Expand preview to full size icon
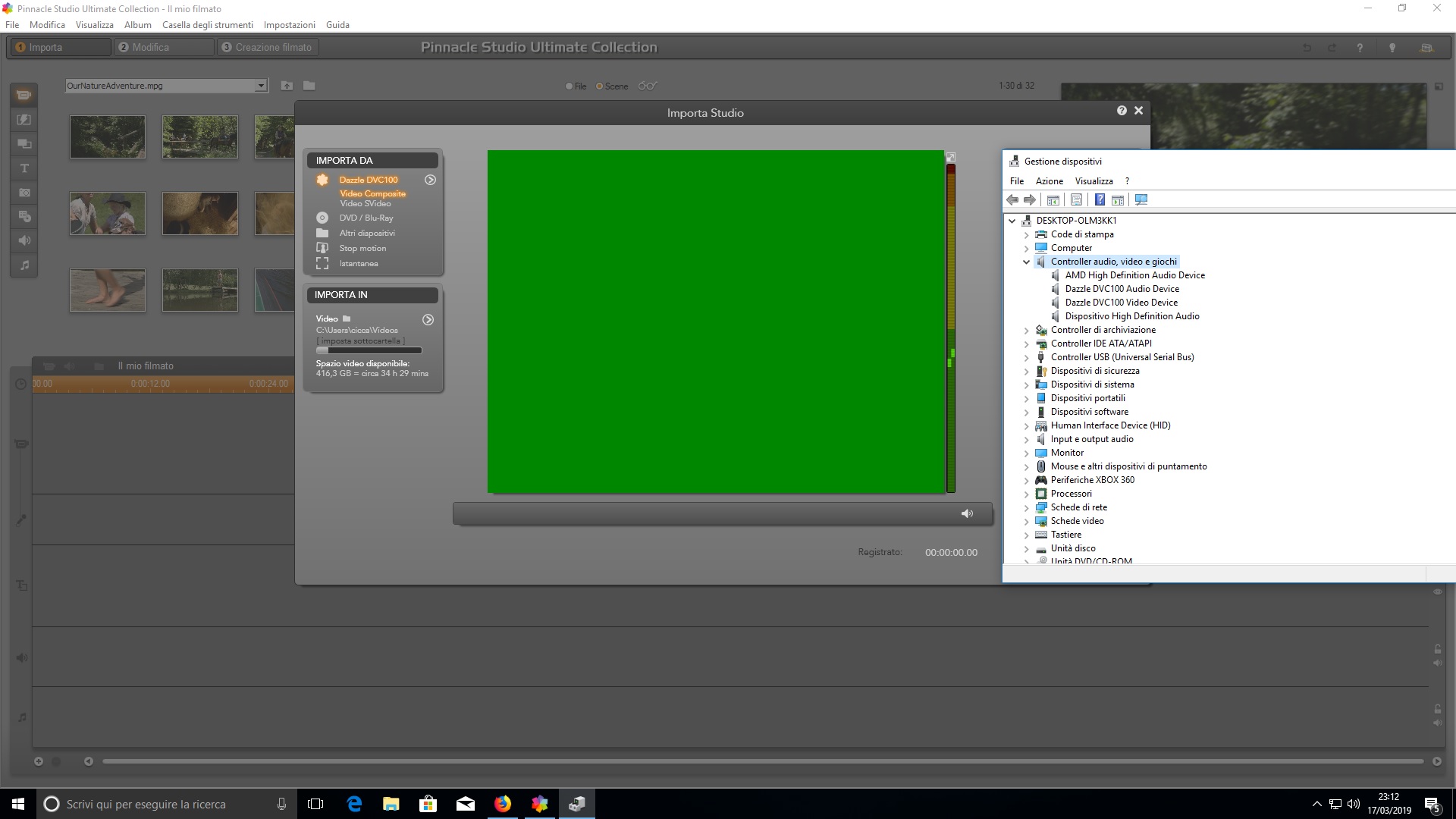 [951, 157]
